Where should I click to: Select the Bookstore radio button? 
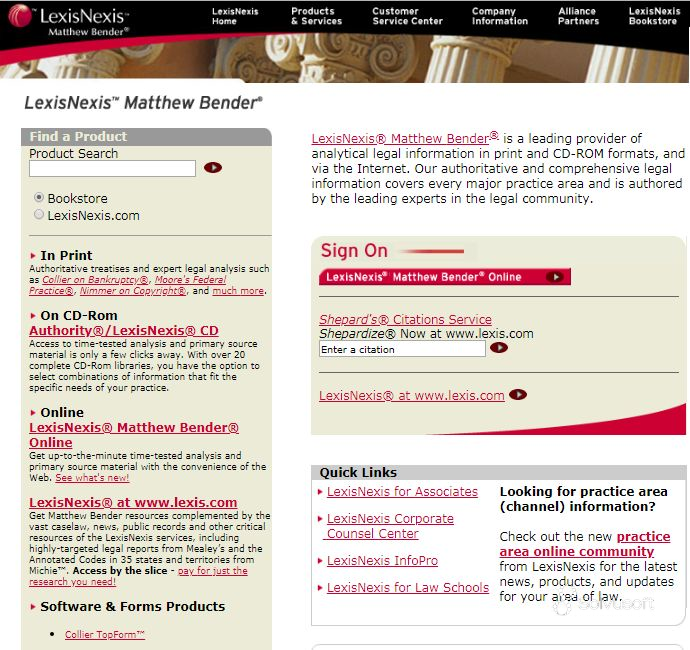[39, 198]
